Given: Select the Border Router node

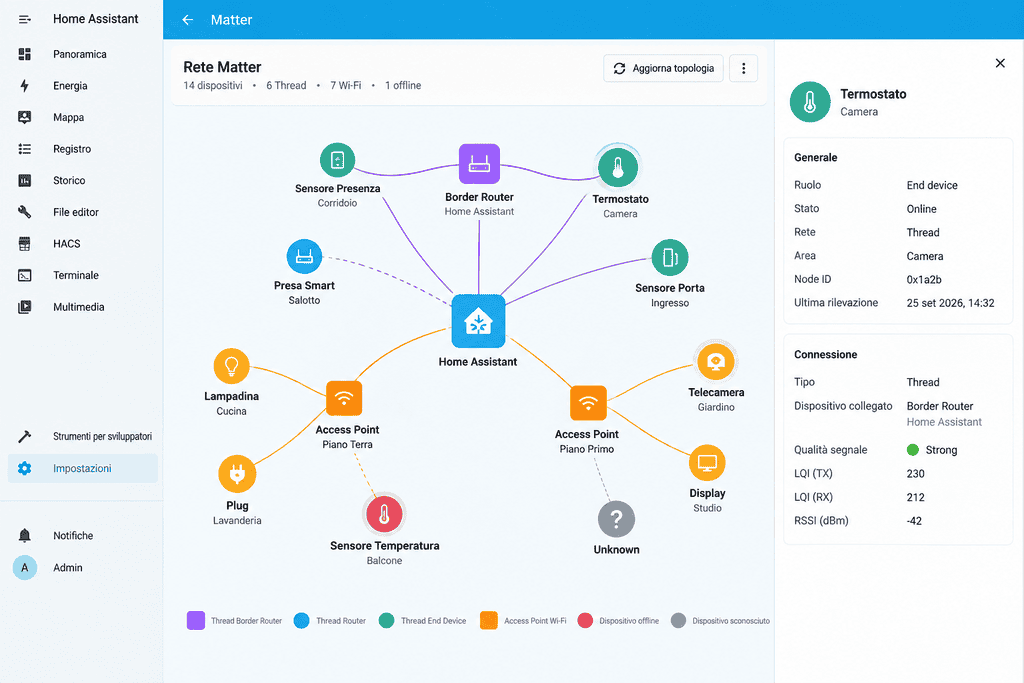Looking at the screenshot, I should pos(479,164).
